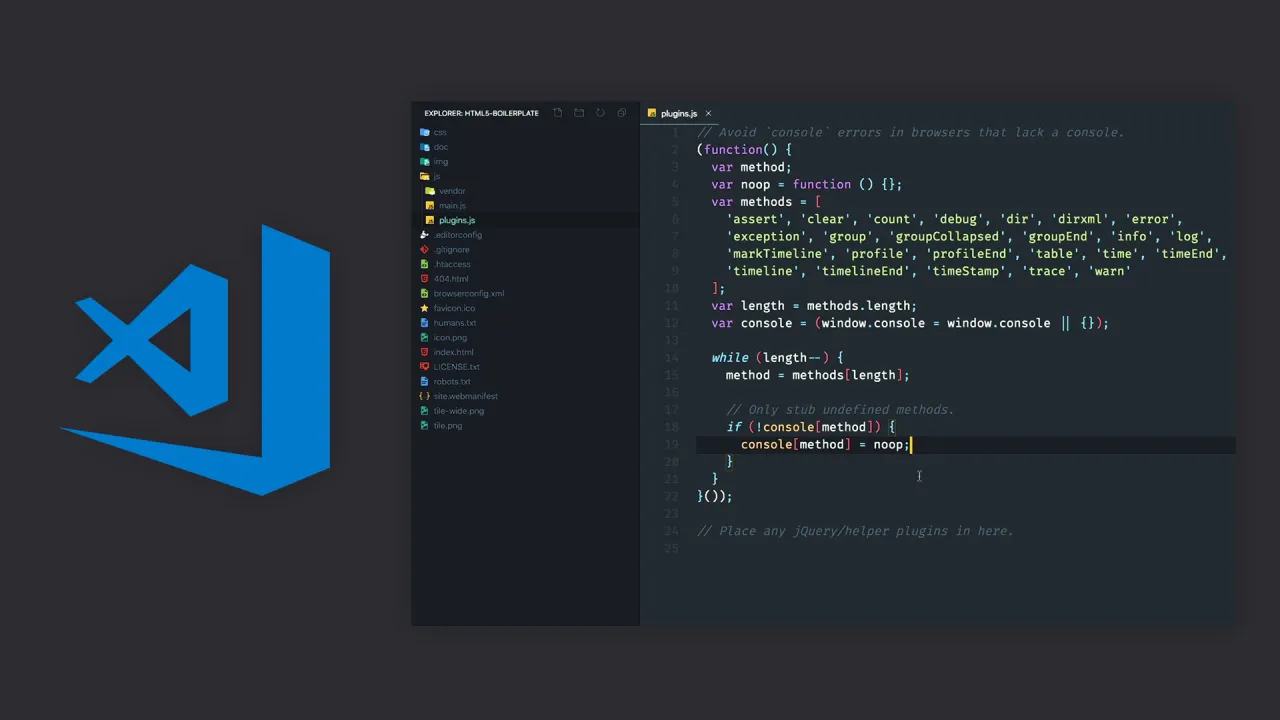This screenshot has width=1280, height=720.
Task: Open the 404.html file
Action: 451,278
